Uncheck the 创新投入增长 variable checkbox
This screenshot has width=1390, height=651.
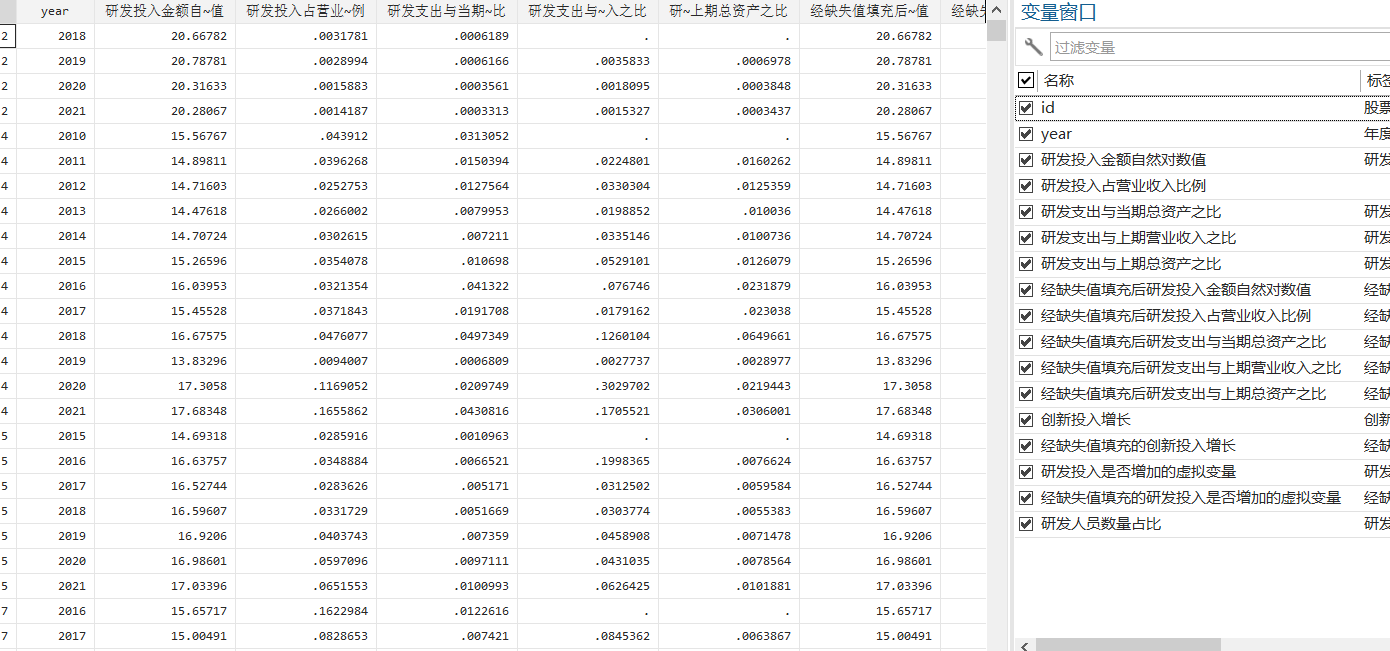tap(1026, 420)
